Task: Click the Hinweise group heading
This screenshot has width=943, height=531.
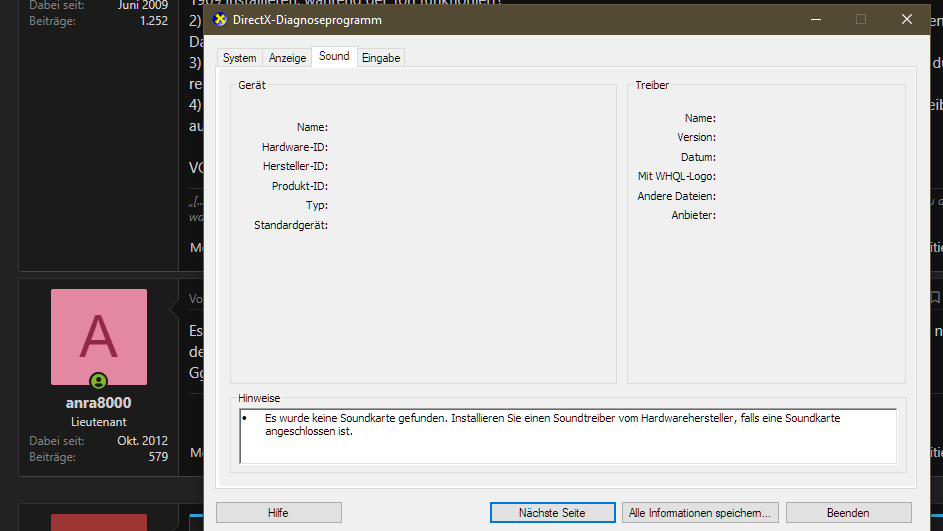Action: pyautogui.click(x=259, y=398)
